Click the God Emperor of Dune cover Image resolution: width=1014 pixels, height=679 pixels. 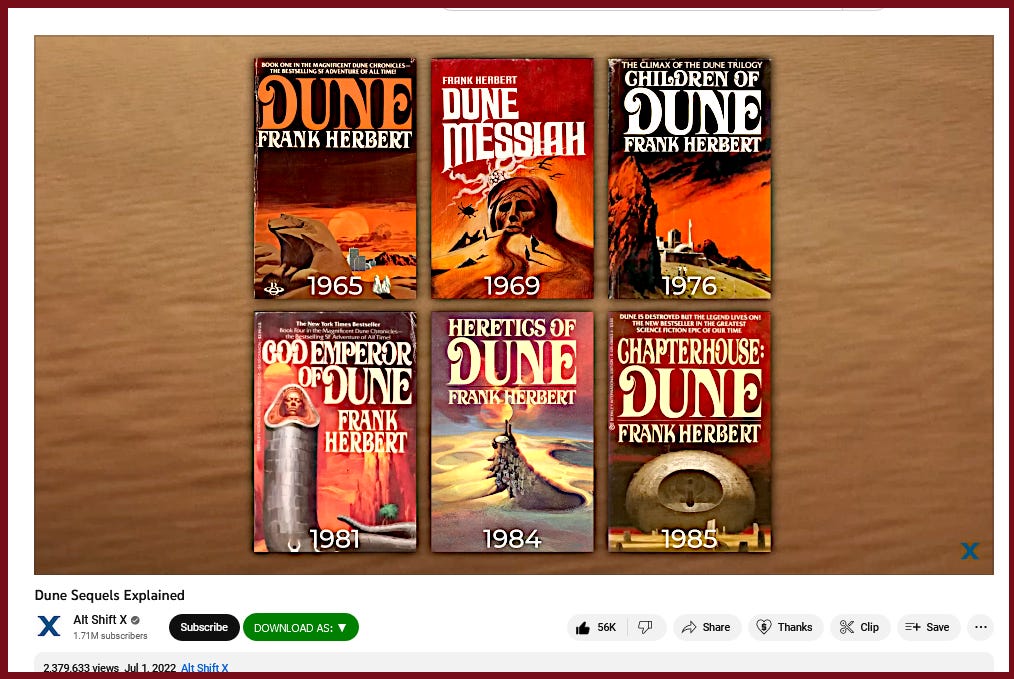coord(335,432)
